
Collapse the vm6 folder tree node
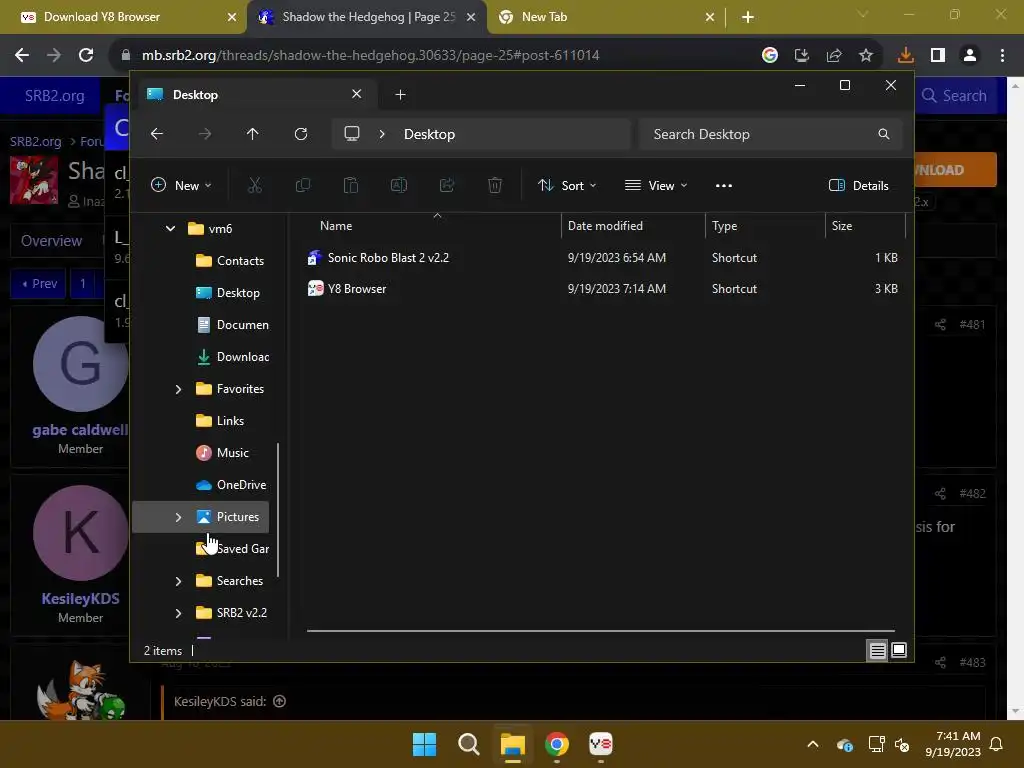coord(170,229)
